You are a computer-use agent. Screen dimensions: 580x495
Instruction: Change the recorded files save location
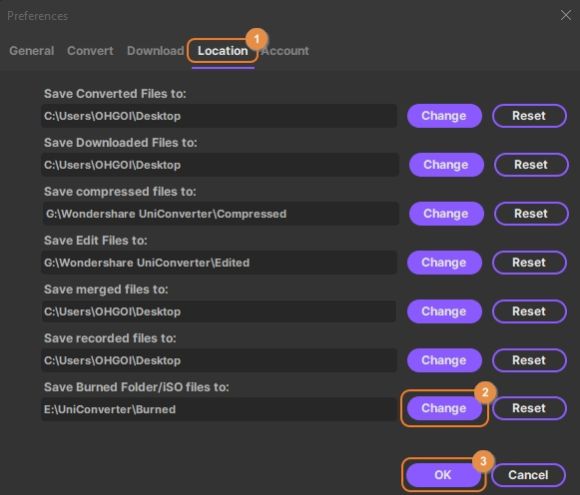pyautogui.click(x=444, y=360)
